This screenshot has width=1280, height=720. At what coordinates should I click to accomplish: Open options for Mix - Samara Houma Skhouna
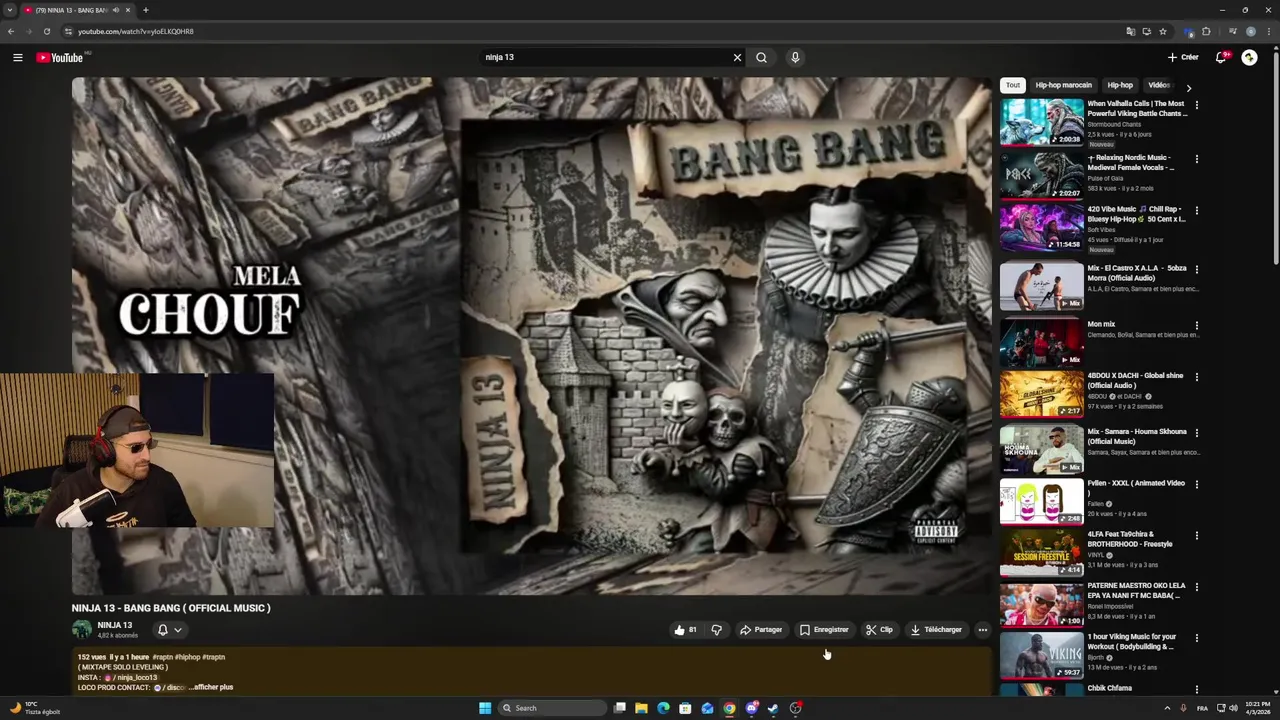click(x=1196, y=432)
